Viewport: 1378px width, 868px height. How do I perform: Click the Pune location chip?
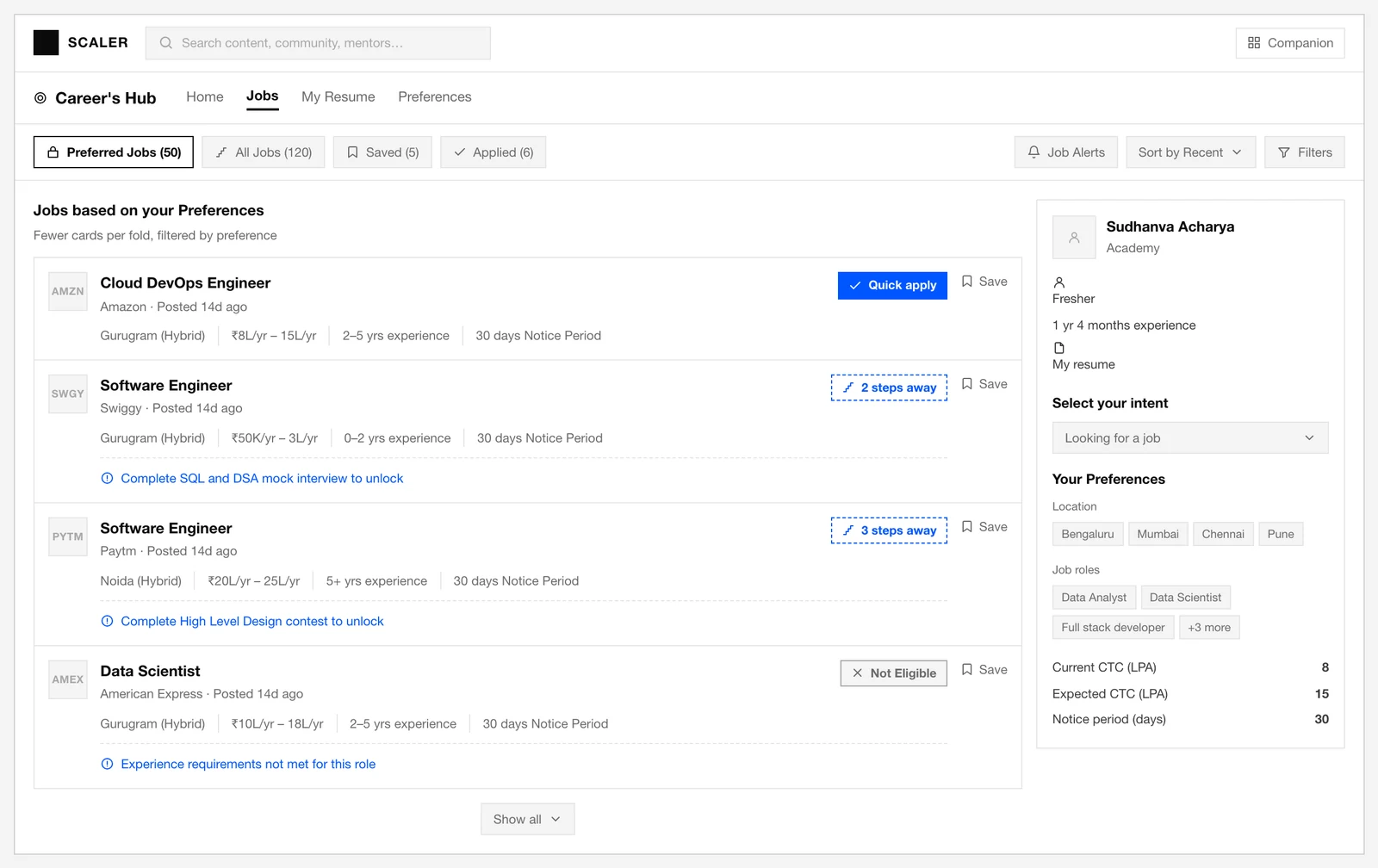pyautogui.click(x=1281, y=534)
